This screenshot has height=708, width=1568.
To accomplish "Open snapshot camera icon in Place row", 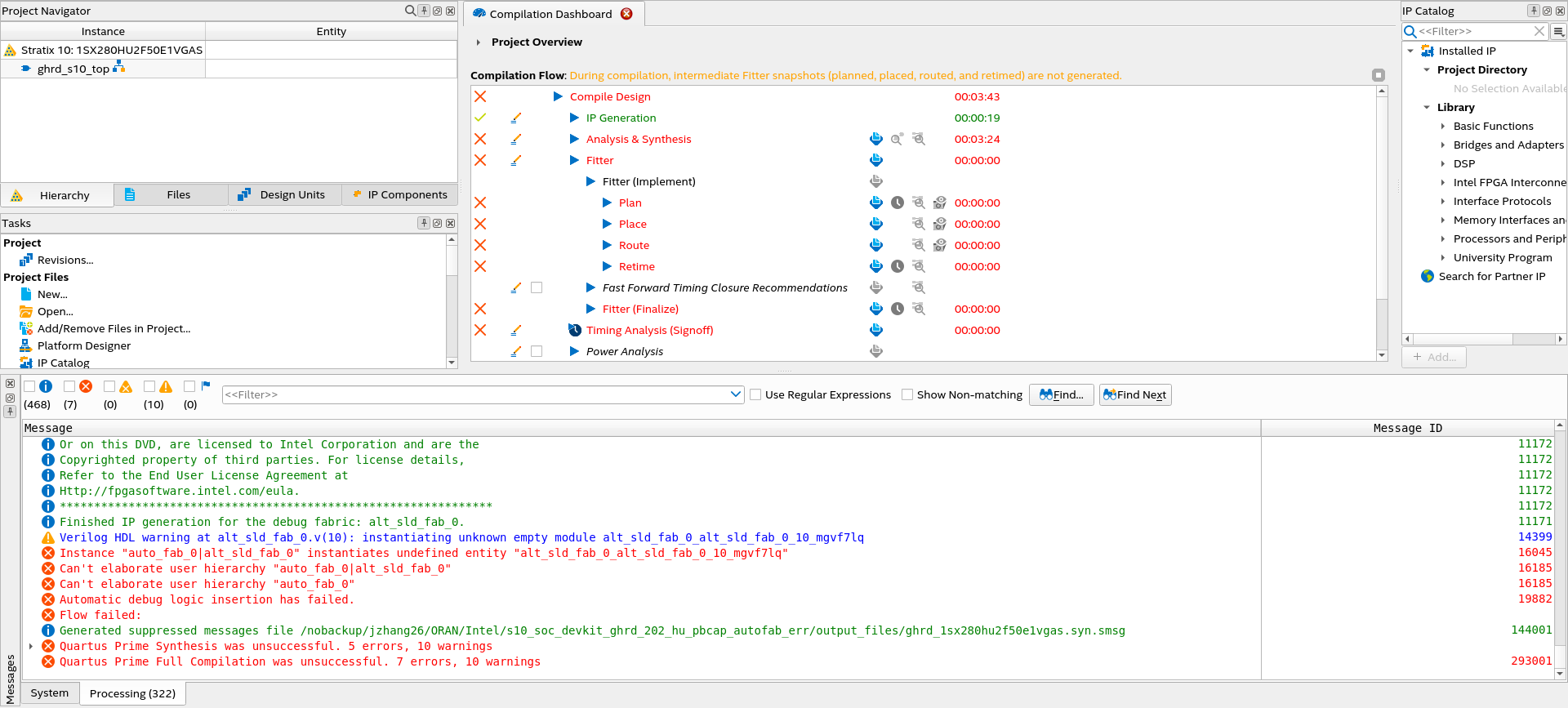I will point(940,224).
